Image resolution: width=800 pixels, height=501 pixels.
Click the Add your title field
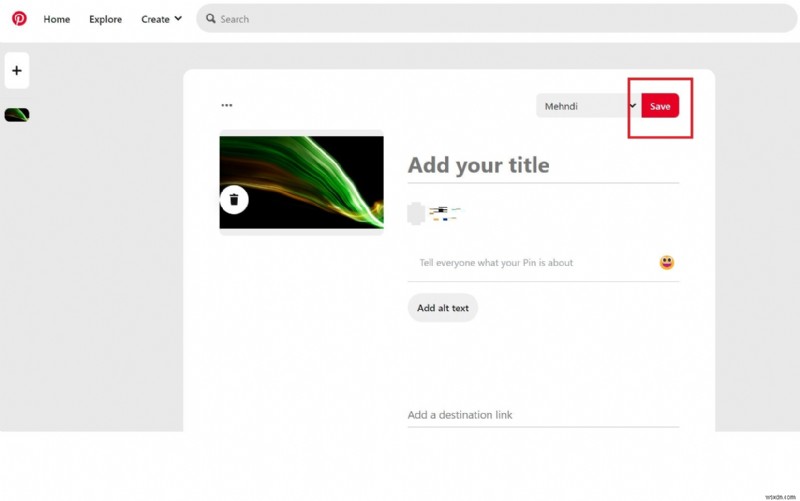tap(543, 165)
